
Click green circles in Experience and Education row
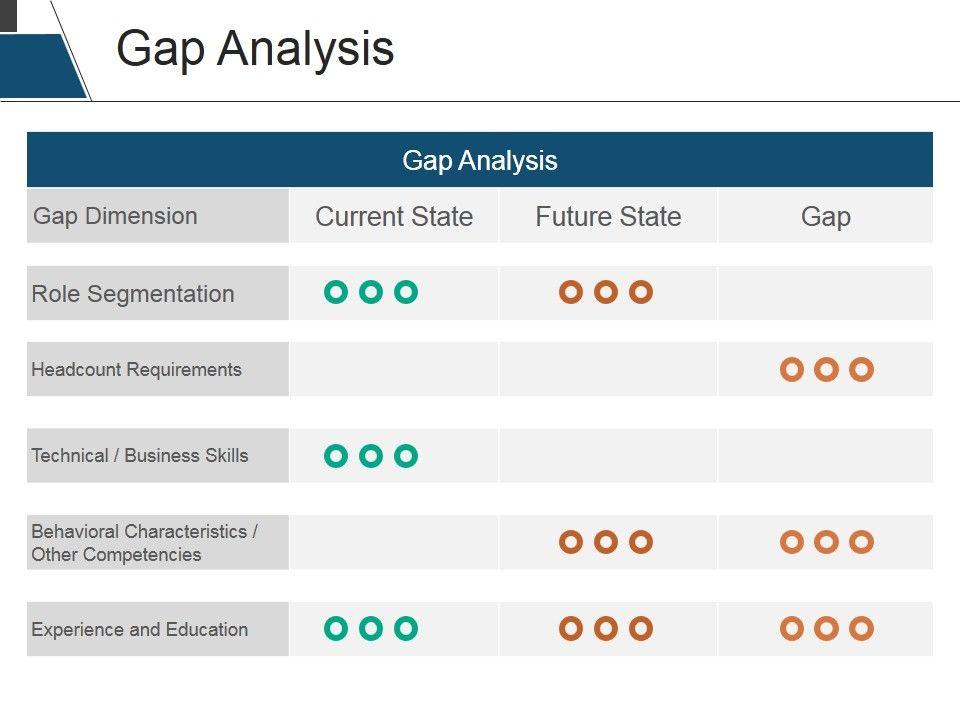[370, 628]
